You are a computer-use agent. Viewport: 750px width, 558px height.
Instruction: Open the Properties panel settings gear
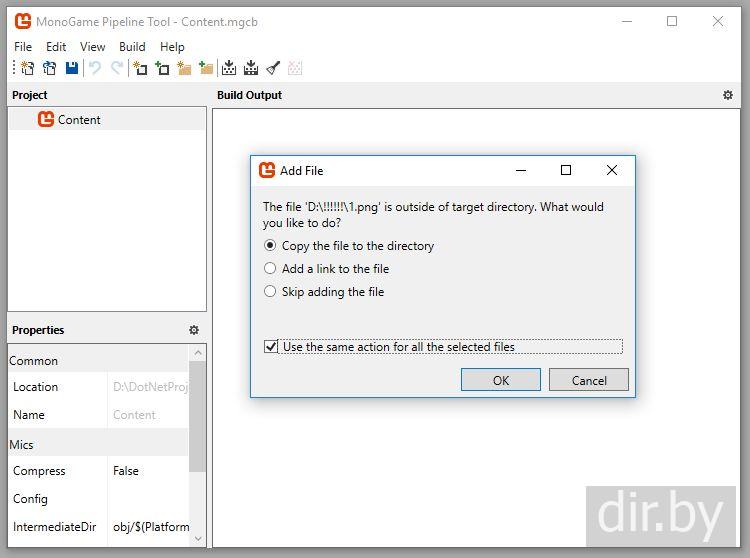click(x=194, y=330)
